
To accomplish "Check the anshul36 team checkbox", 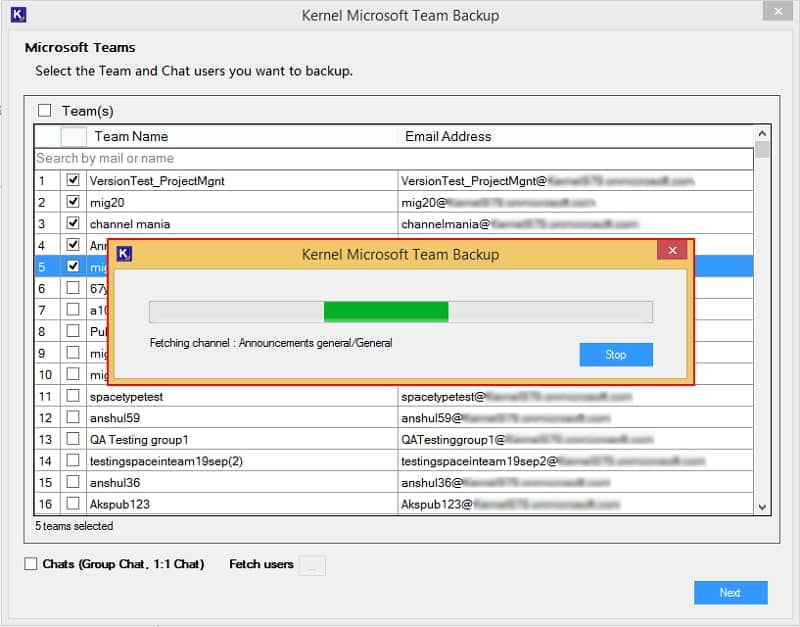I will click(73, 482).
